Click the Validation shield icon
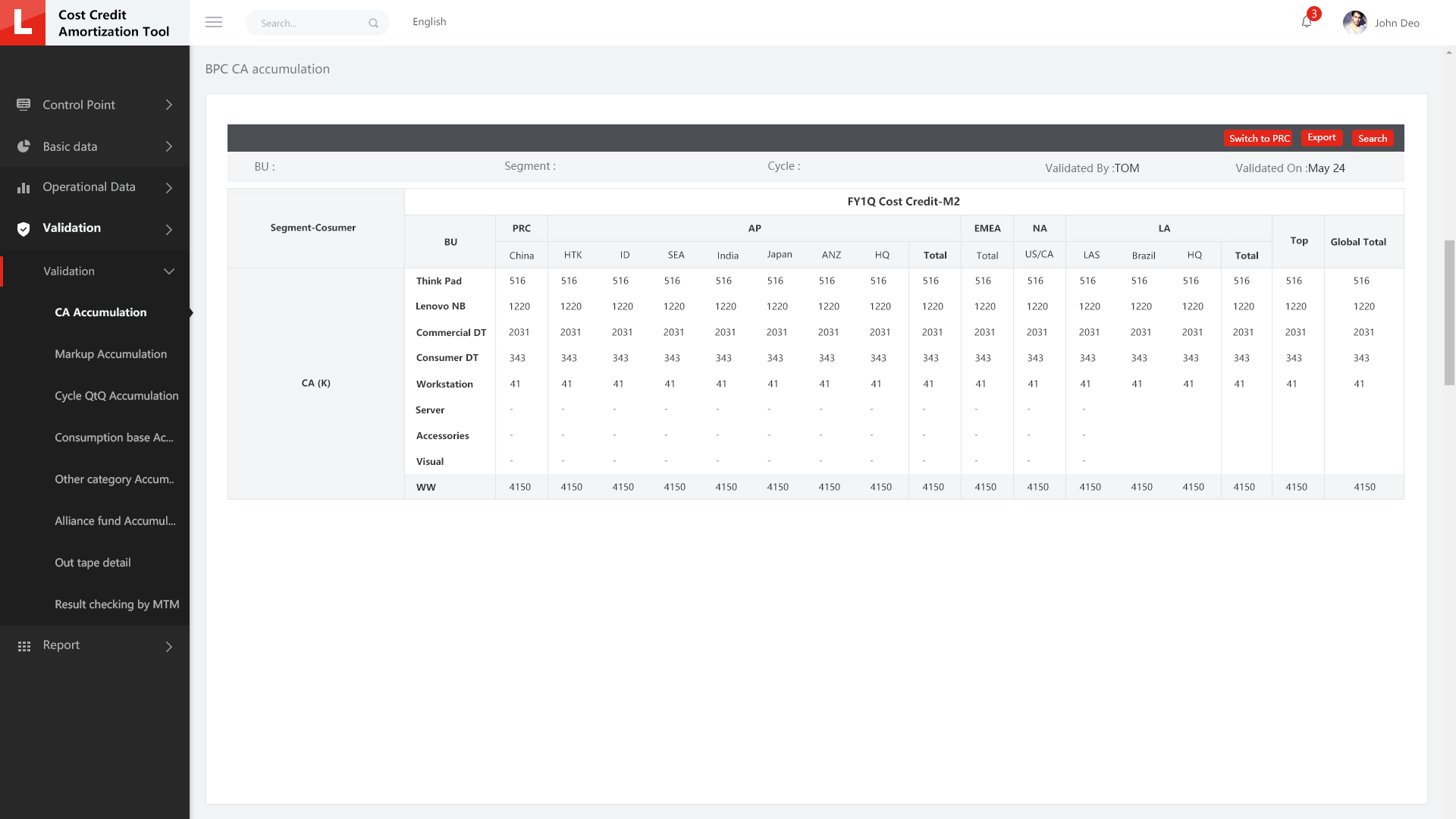Image resolution: width=1456 pixels, height=819 pixels. (24, 229)
